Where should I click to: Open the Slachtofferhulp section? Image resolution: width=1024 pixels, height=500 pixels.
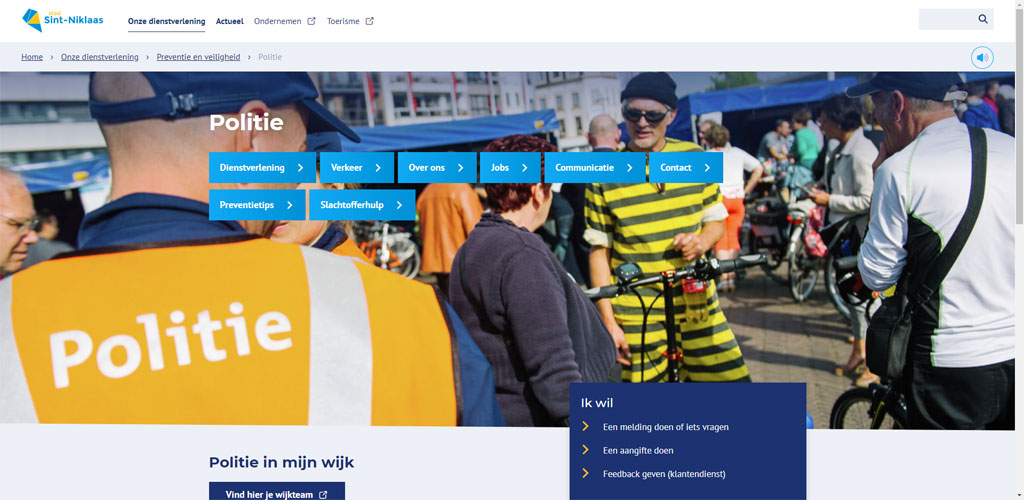tap(362, 205)
